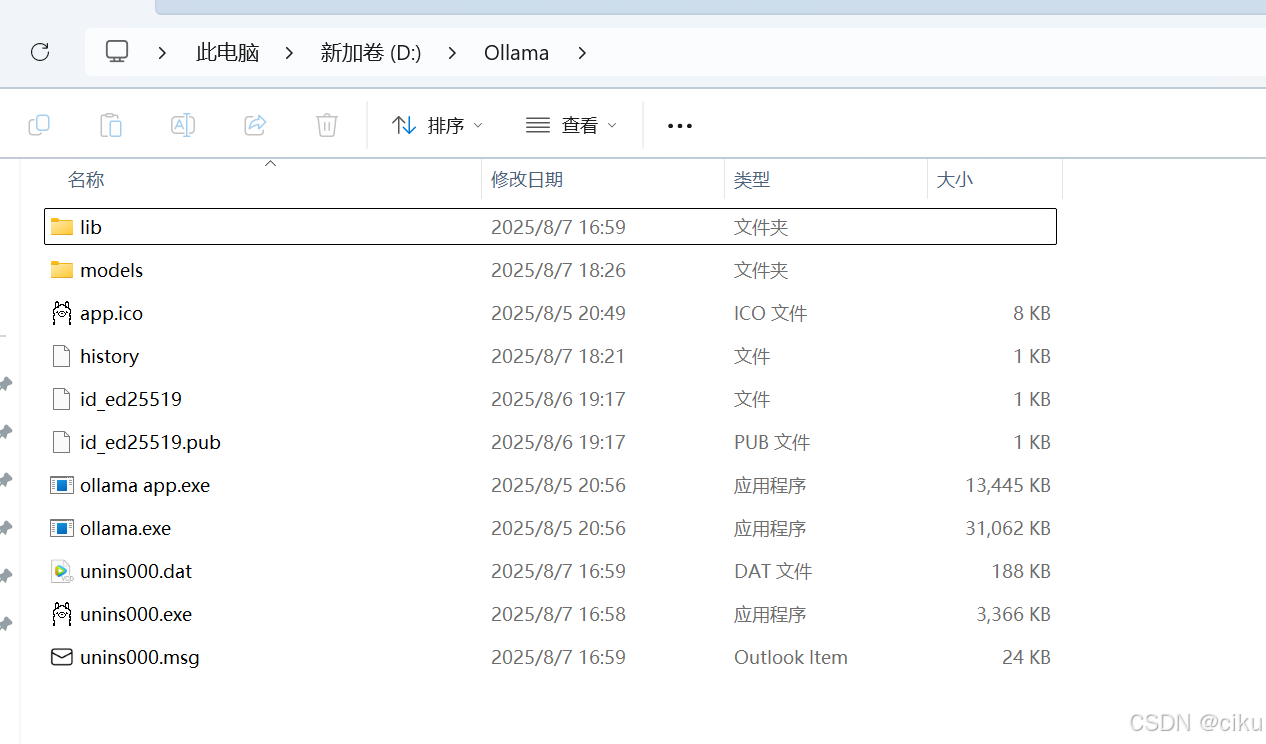
Task: Click the 2025/8/7 18:21 date of history
Action: [x=558, y=356]
